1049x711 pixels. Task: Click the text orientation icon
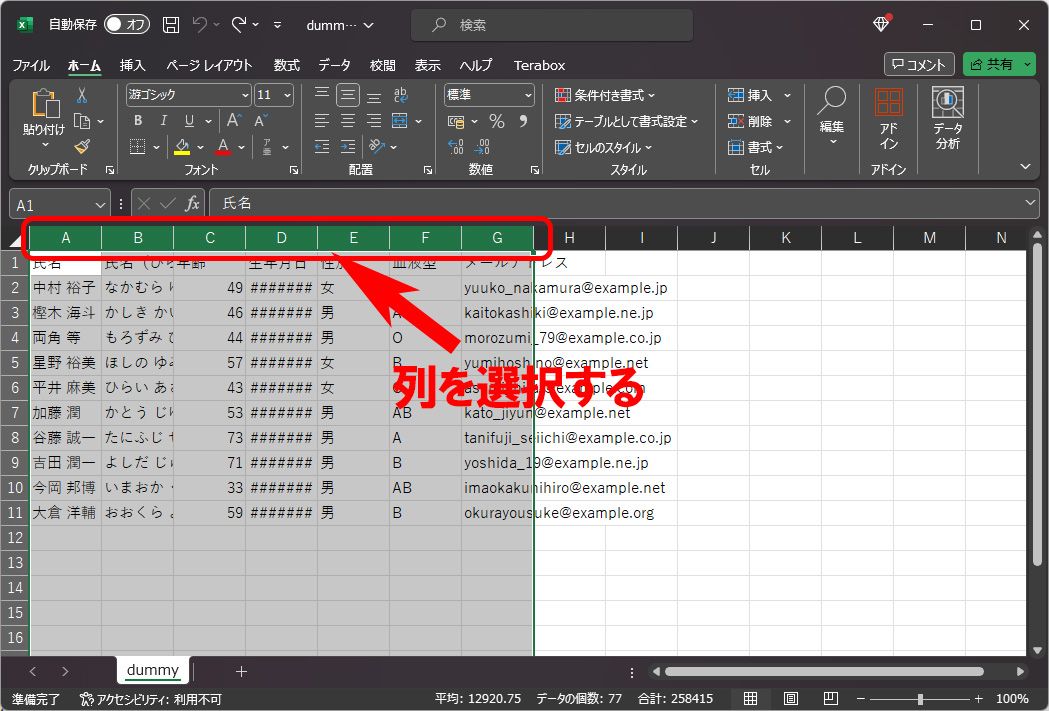pos(377,146)
